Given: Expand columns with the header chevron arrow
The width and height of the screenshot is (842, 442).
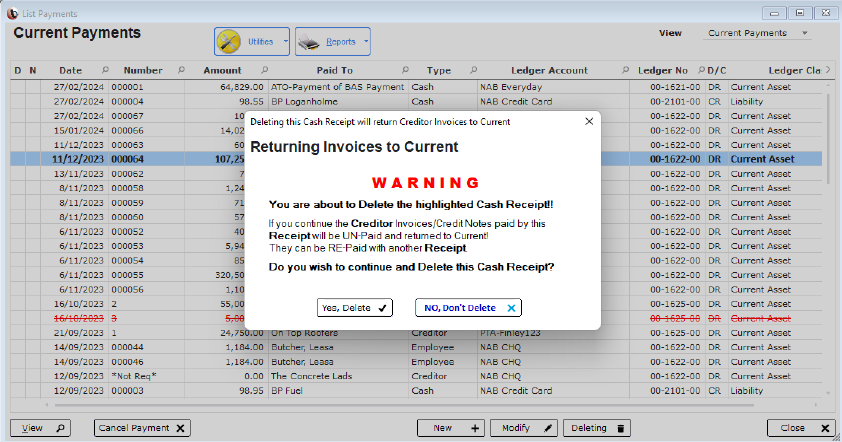Looking at the screenshot, I should pos(828,70).
